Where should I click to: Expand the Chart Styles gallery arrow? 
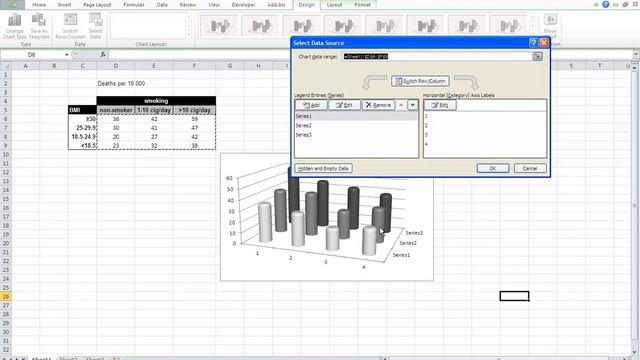click(x=532, y=35)
